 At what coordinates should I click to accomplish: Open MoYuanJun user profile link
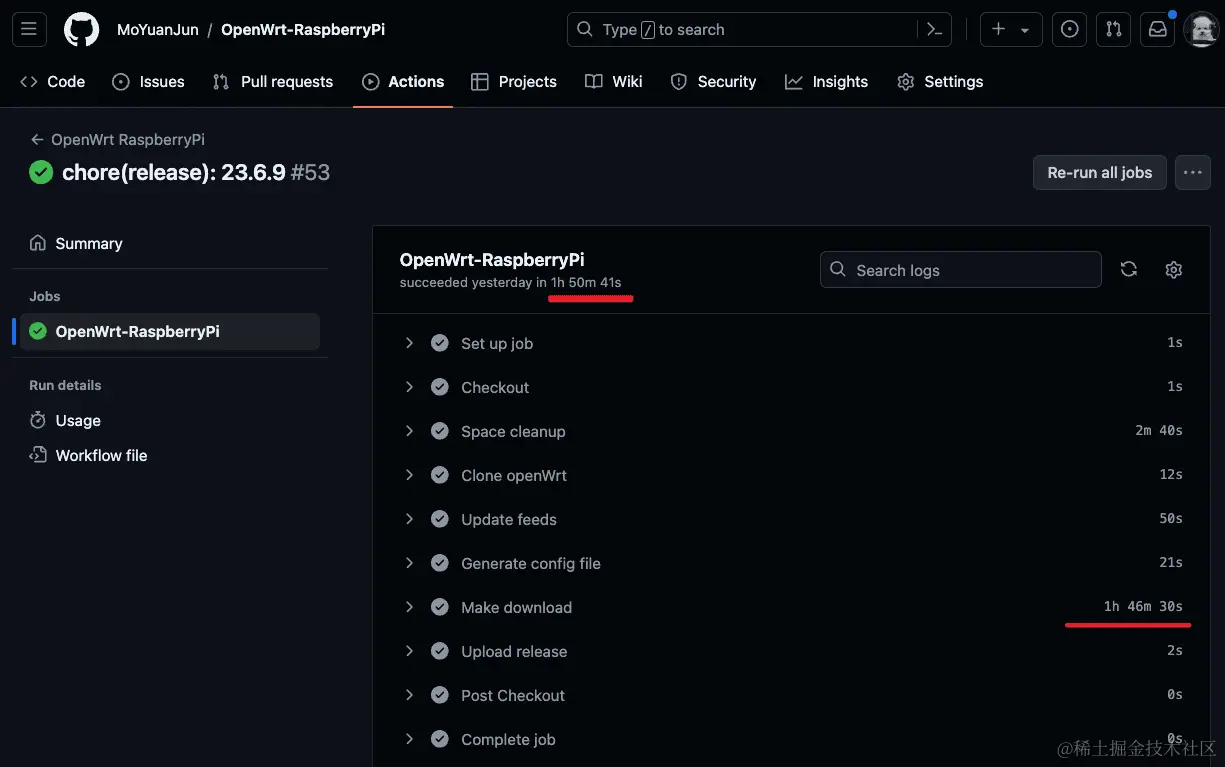click(x=158, y=30)
